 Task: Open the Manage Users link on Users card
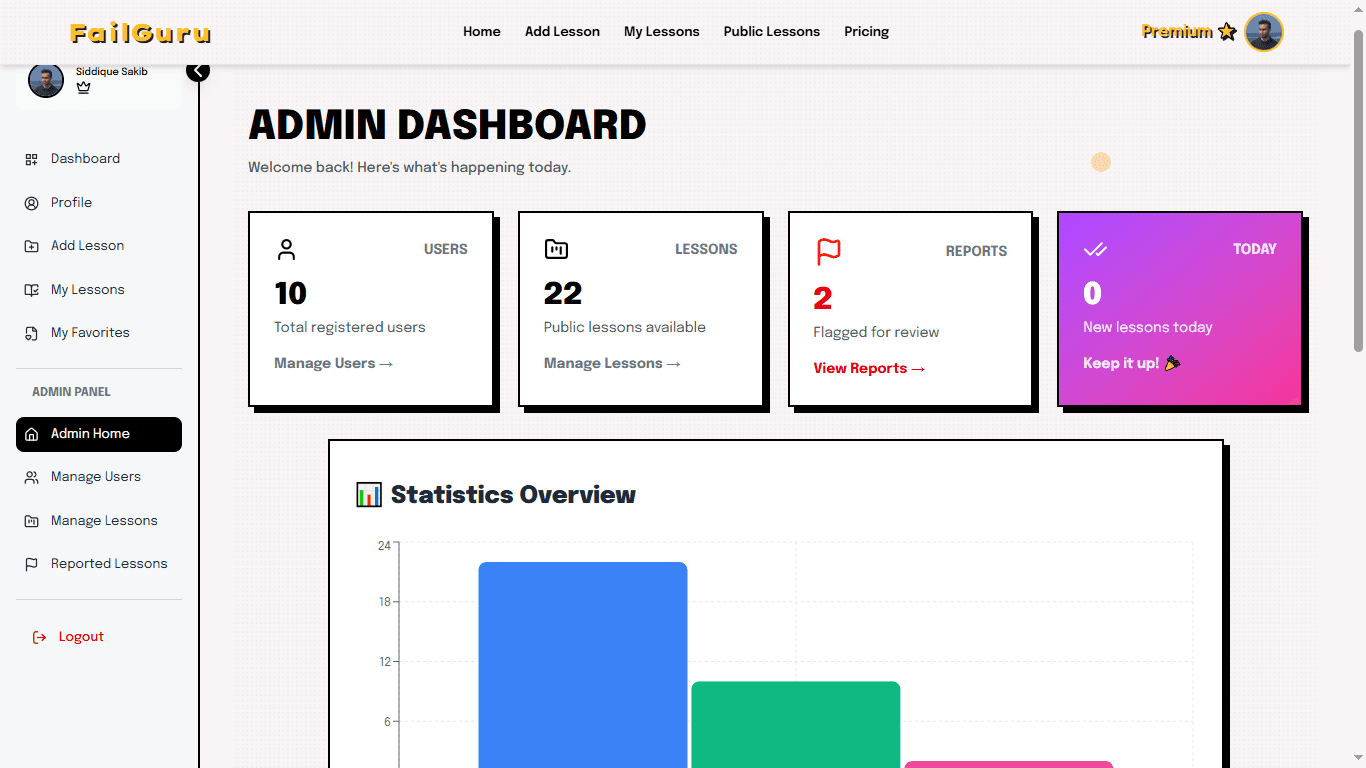(333, 363)
